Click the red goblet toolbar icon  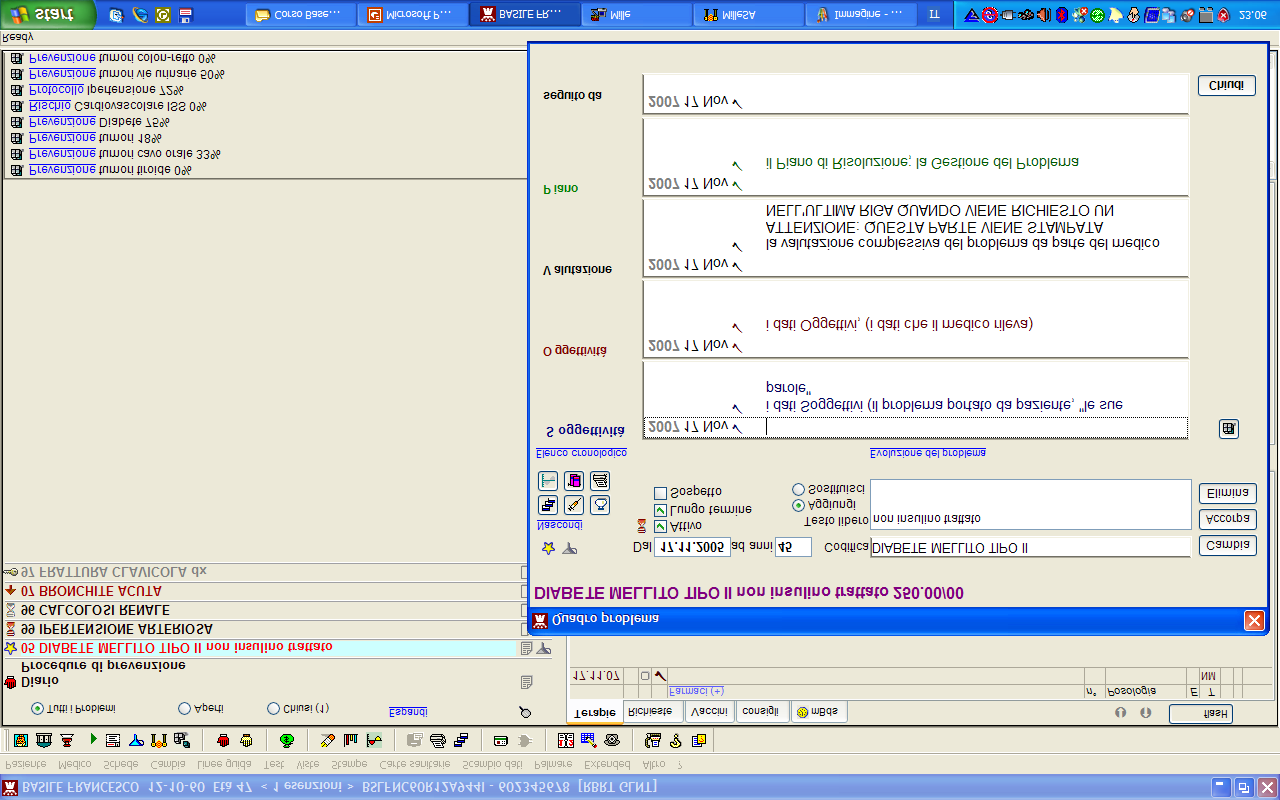point(67,740)
